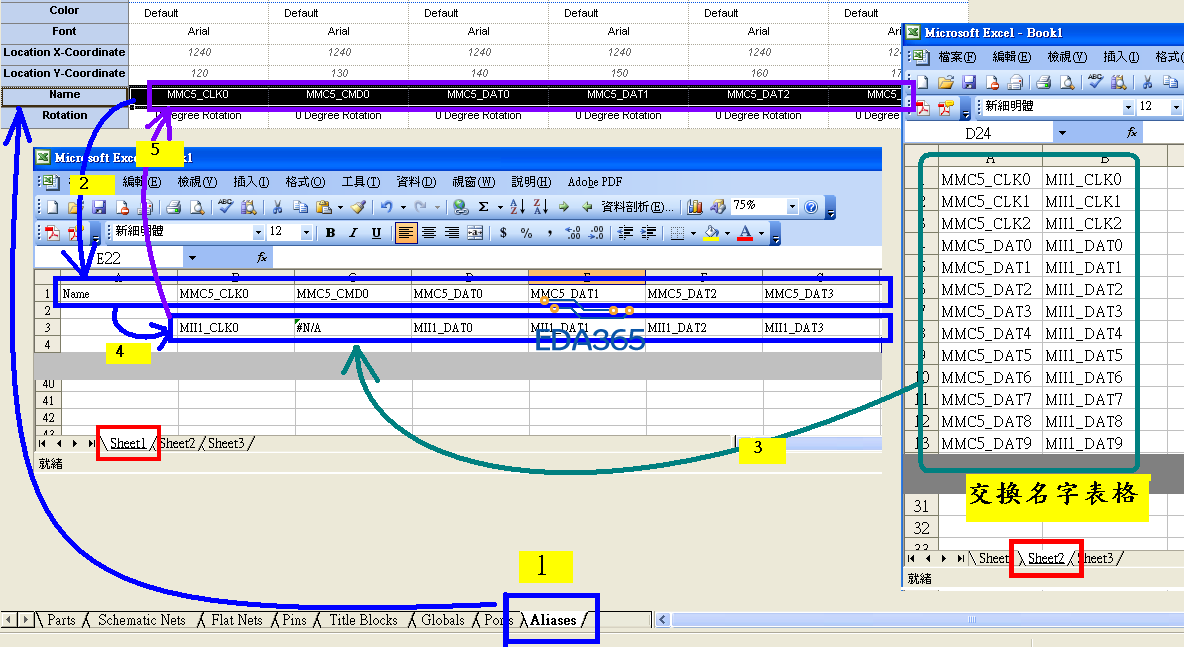The width and height of the screenshot is (1184, 647).
Task: Switch to Sheet3 tab in left Excel
Action: pyautogui.click(x=226, y=443)
